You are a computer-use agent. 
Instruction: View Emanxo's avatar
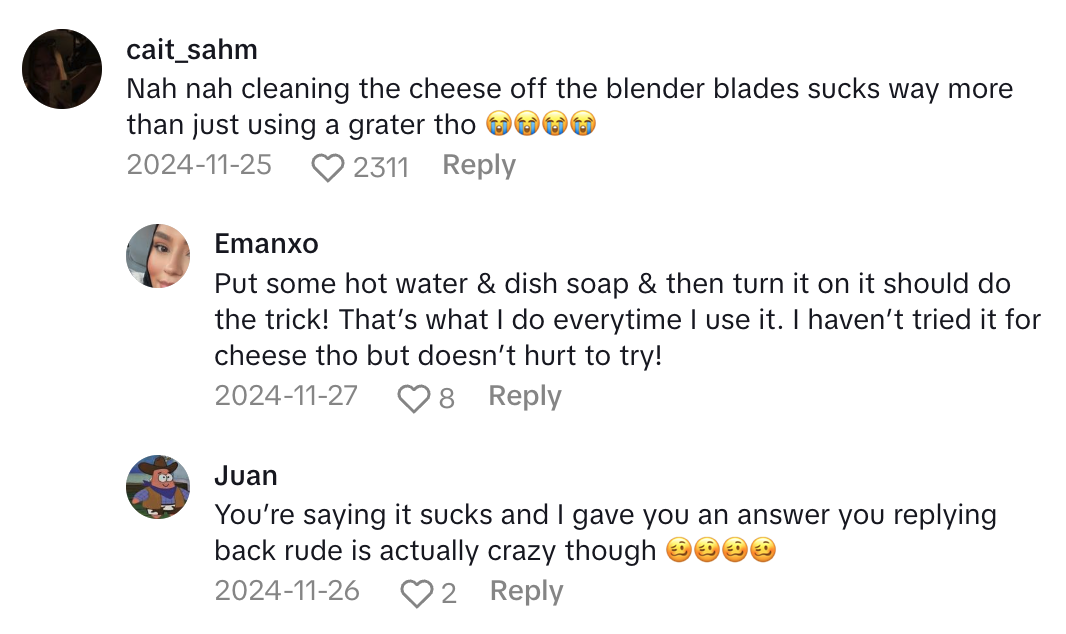[x=157, y=255]
